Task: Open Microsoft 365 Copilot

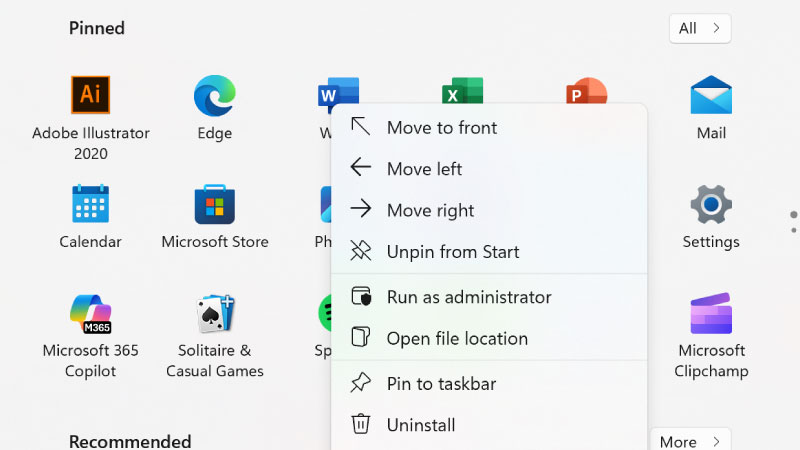Action: tap(90, 314)
